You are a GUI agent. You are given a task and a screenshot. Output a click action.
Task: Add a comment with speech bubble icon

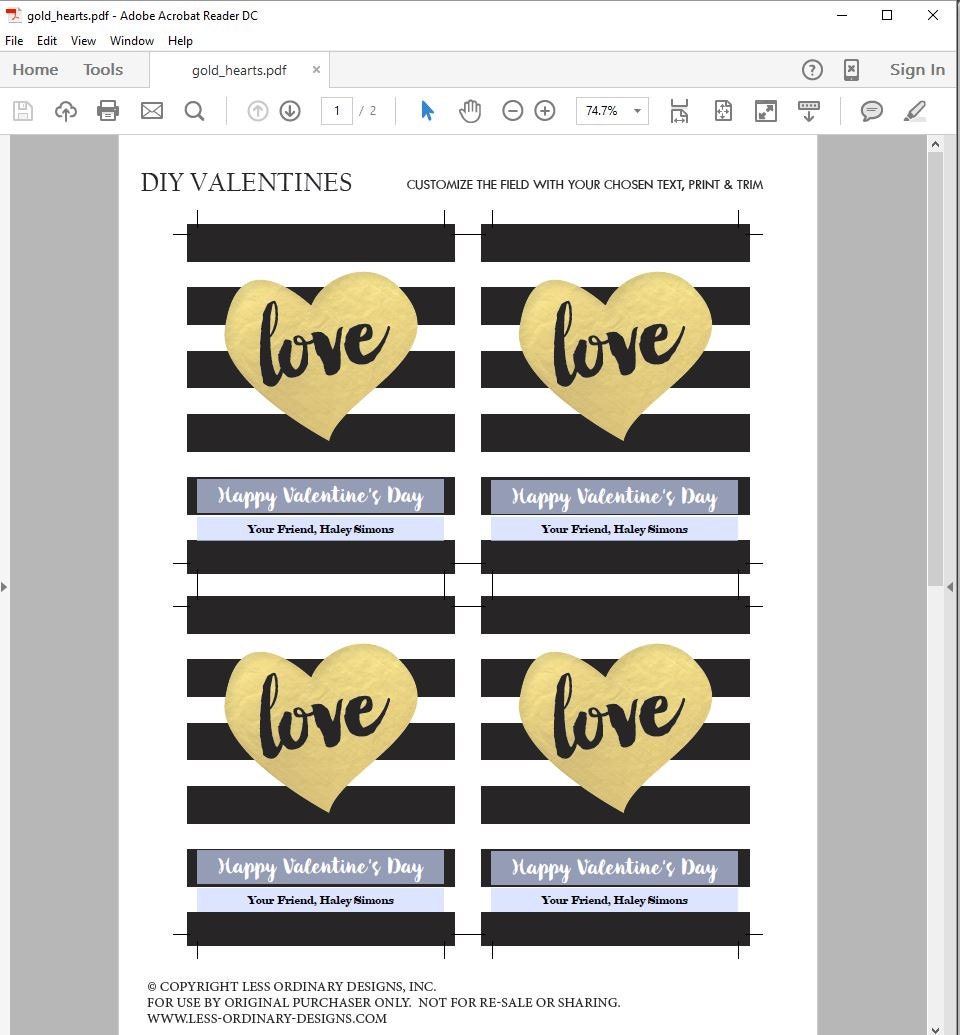pyautogui.click(x=872, y=111)
